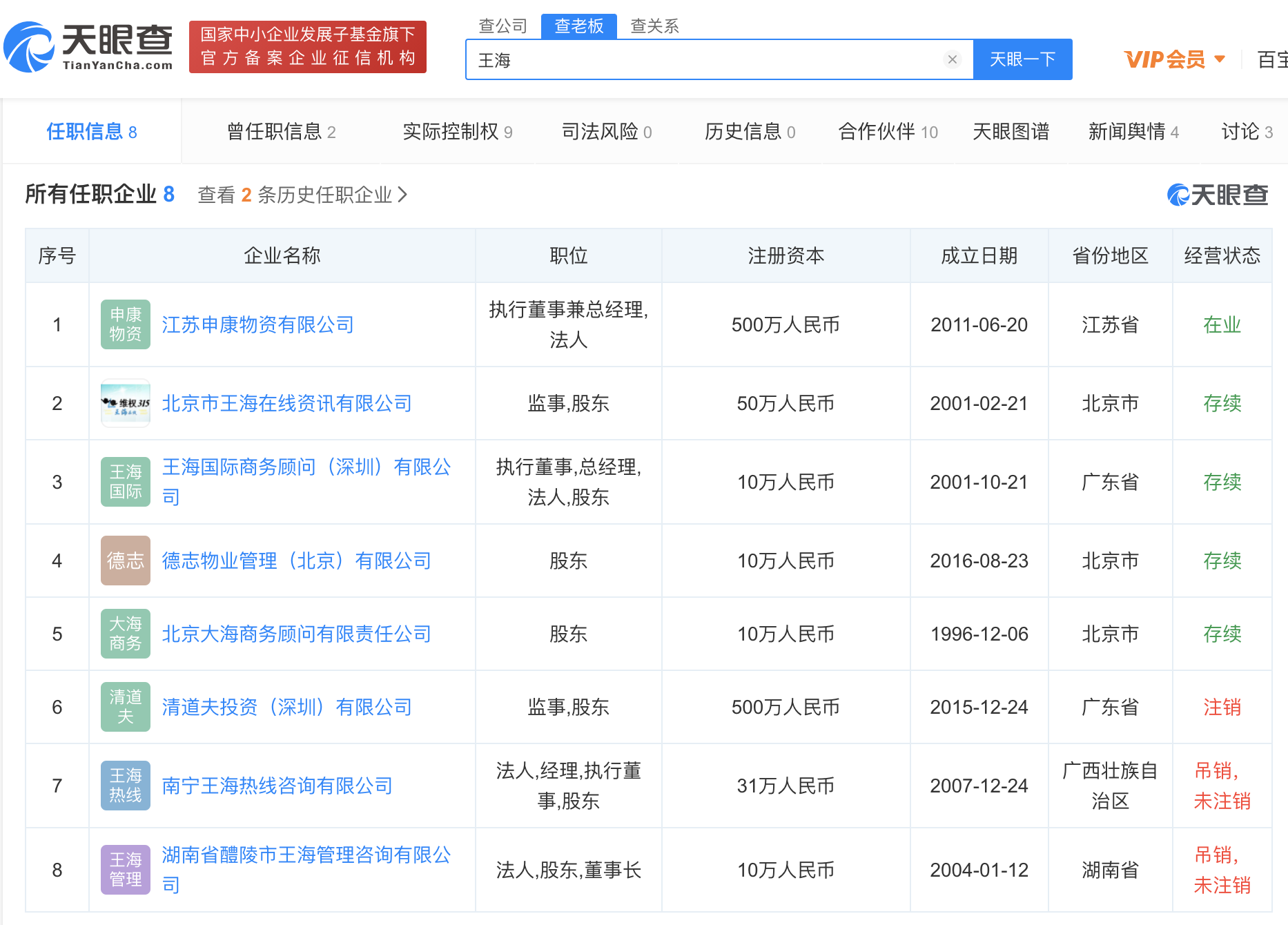
Task: Click the 法人,股东,董事长 position cell
Action: (569, 870)
